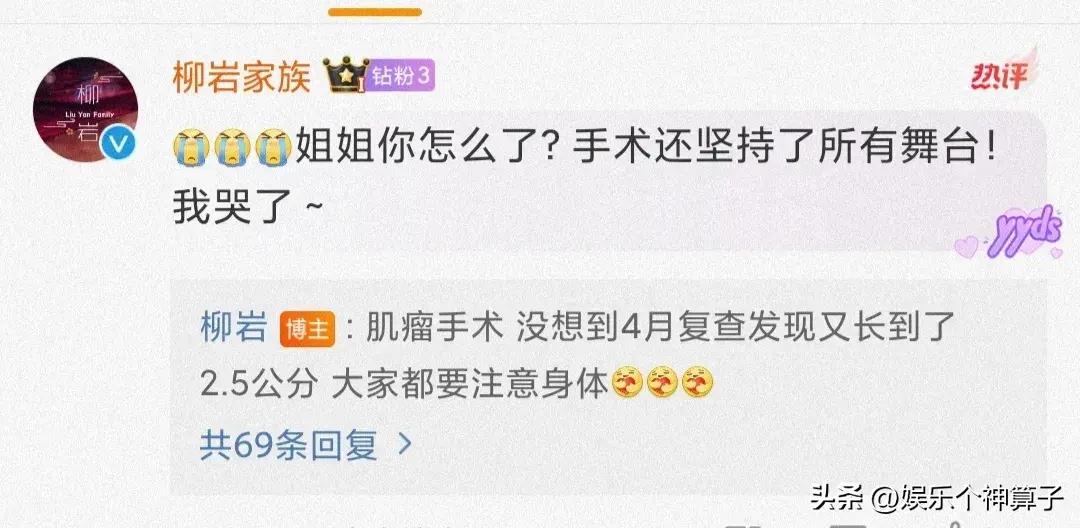Image resolution: width=1080 pixels, height=528 pixels.
Task: Tap the crown membership icon
Action: point(346,75)
